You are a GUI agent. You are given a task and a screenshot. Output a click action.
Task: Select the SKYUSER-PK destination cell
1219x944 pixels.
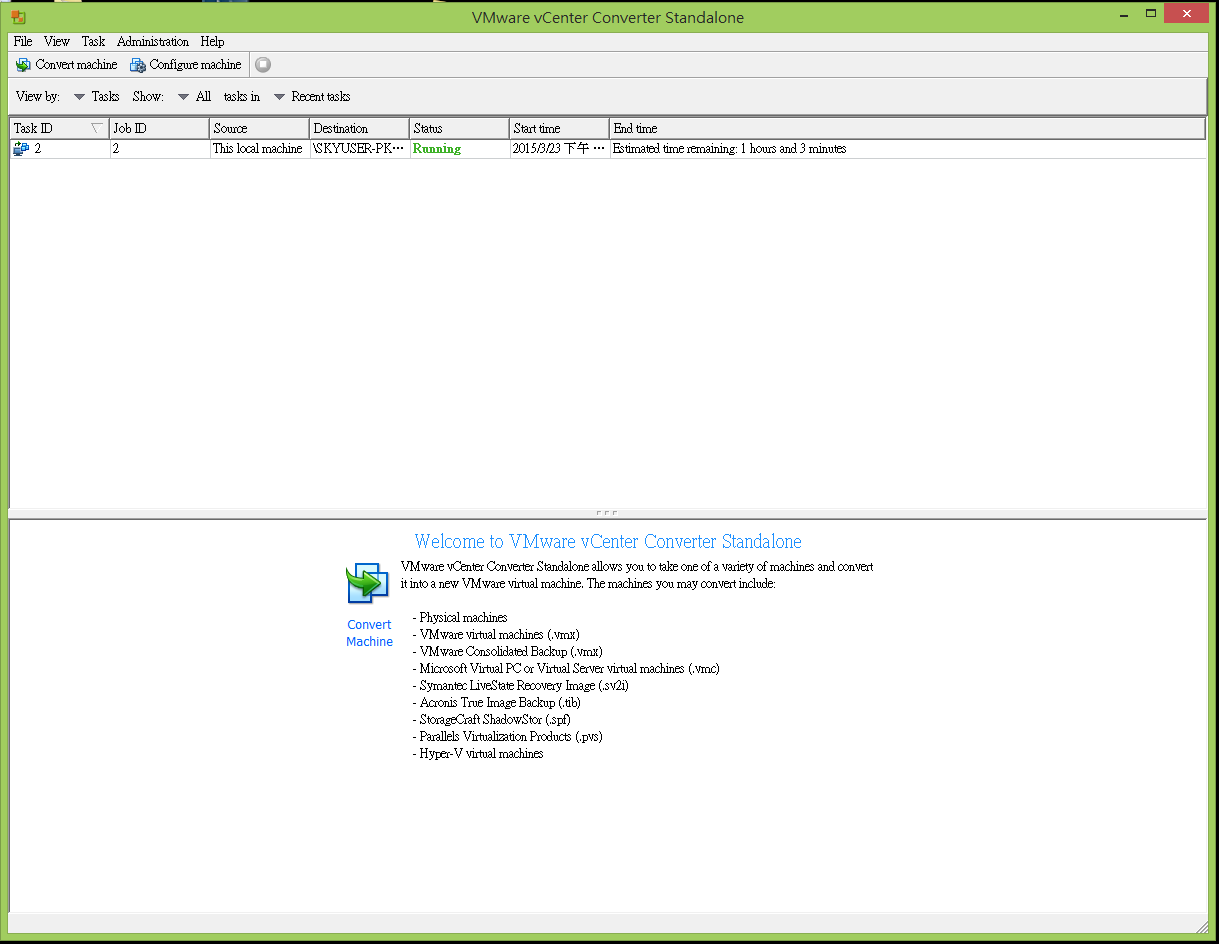[x=360, y=149]
